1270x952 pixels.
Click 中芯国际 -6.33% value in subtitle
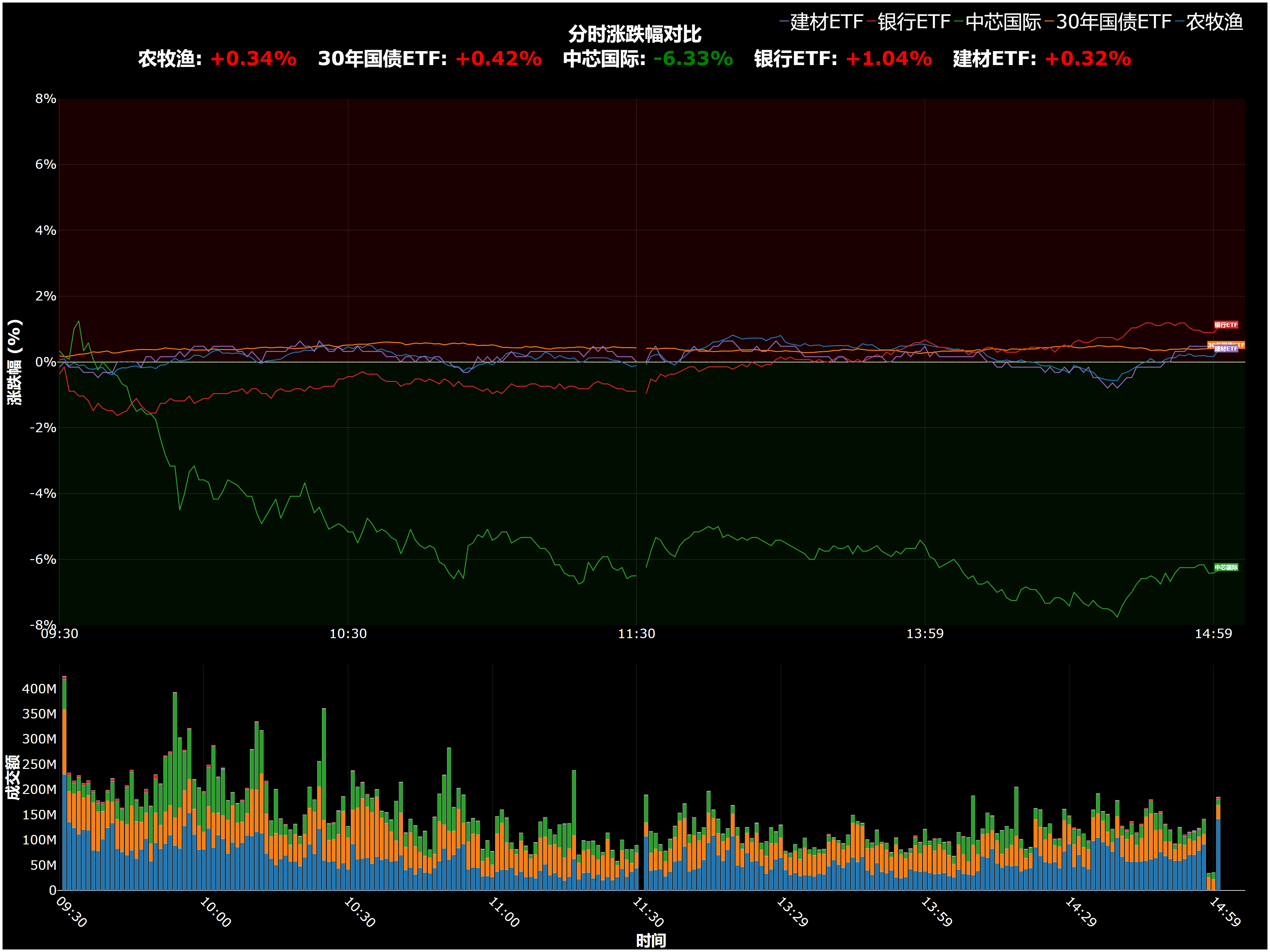(x=693, y=58)
